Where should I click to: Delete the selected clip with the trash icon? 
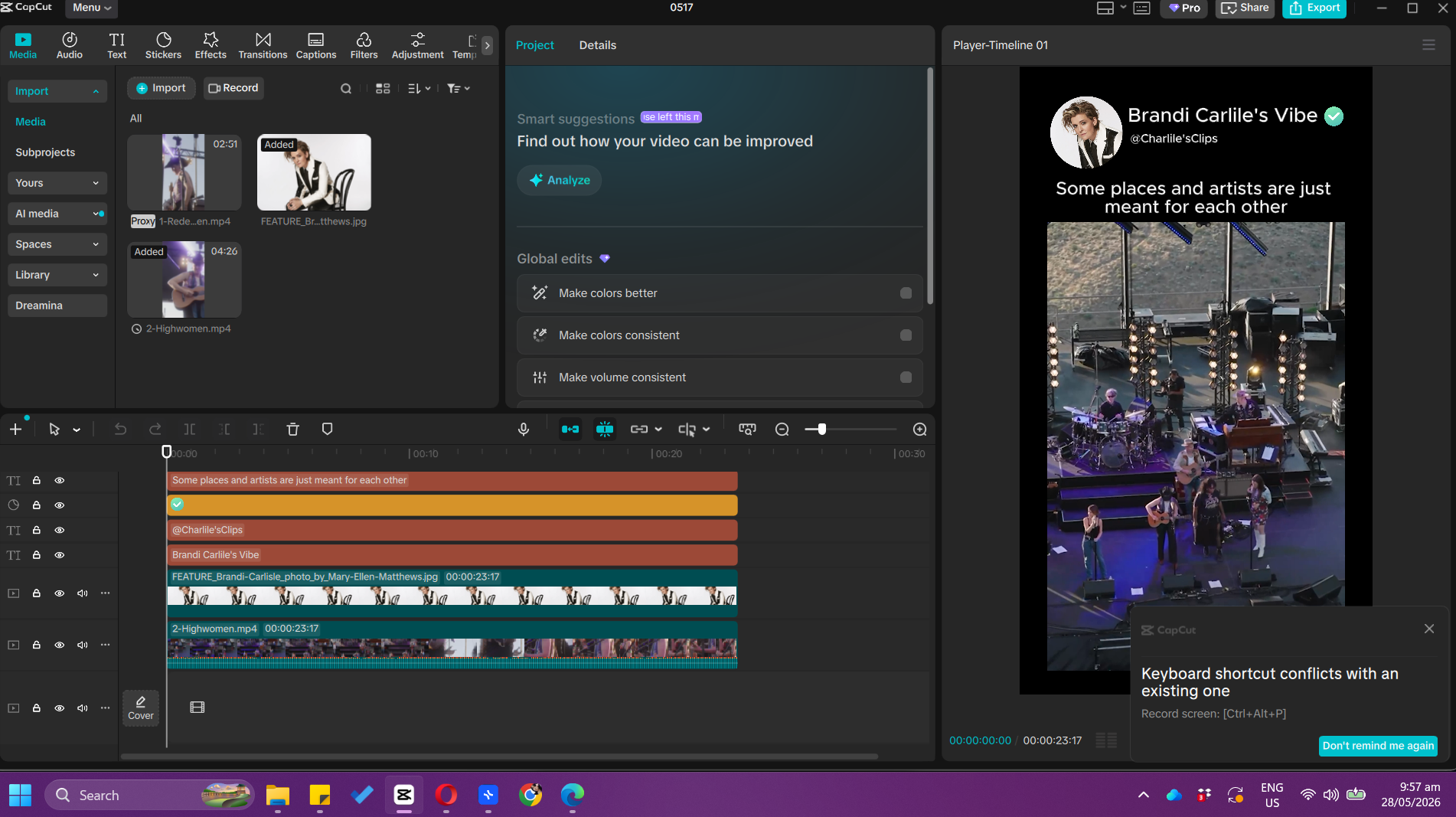point(292,429)
